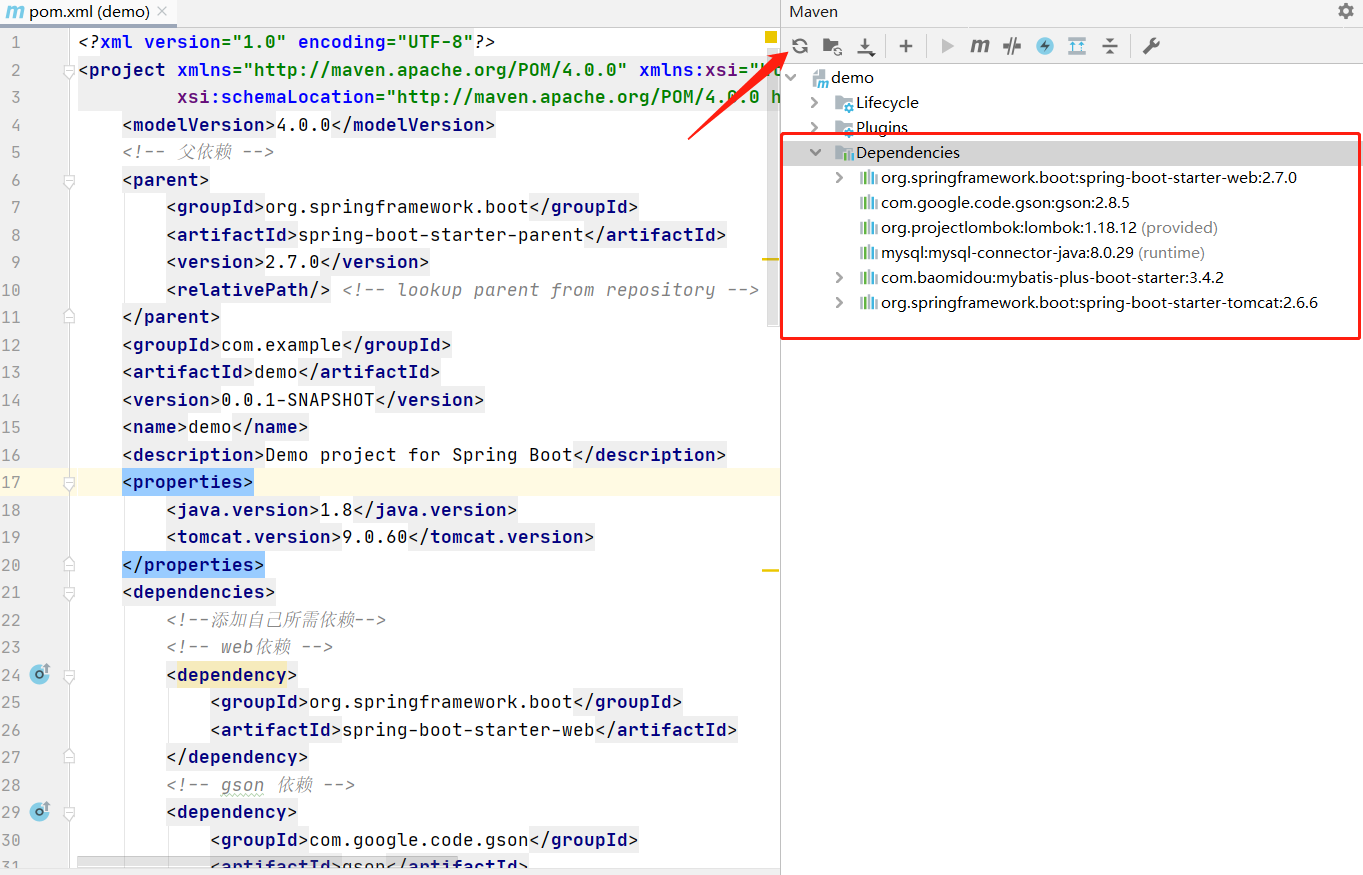
Task: Fold the project element on line 2
Action: tap(69, 70)
